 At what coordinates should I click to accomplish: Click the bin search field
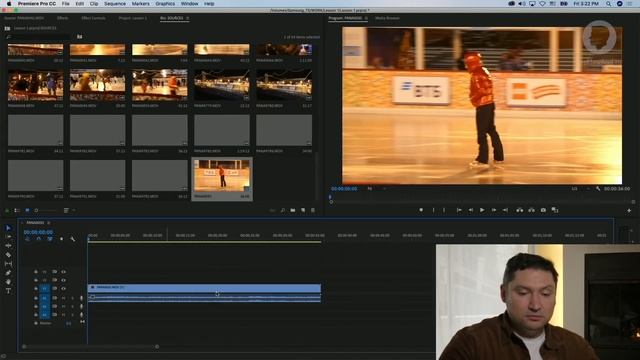pos(39,37)
